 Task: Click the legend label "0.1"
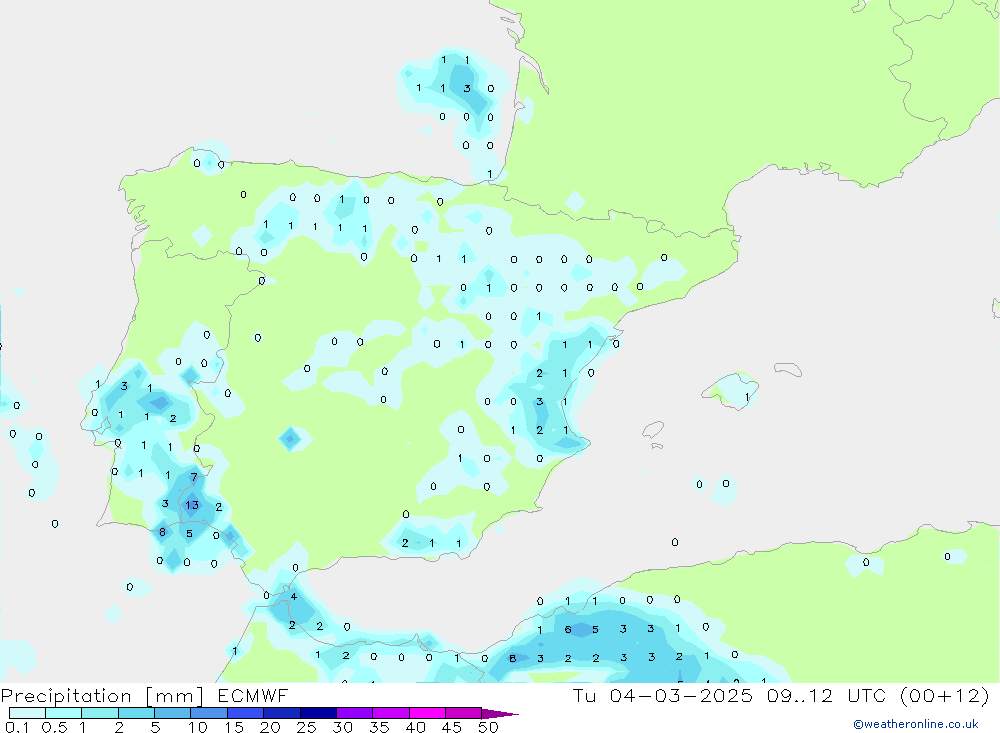(17, 727)
